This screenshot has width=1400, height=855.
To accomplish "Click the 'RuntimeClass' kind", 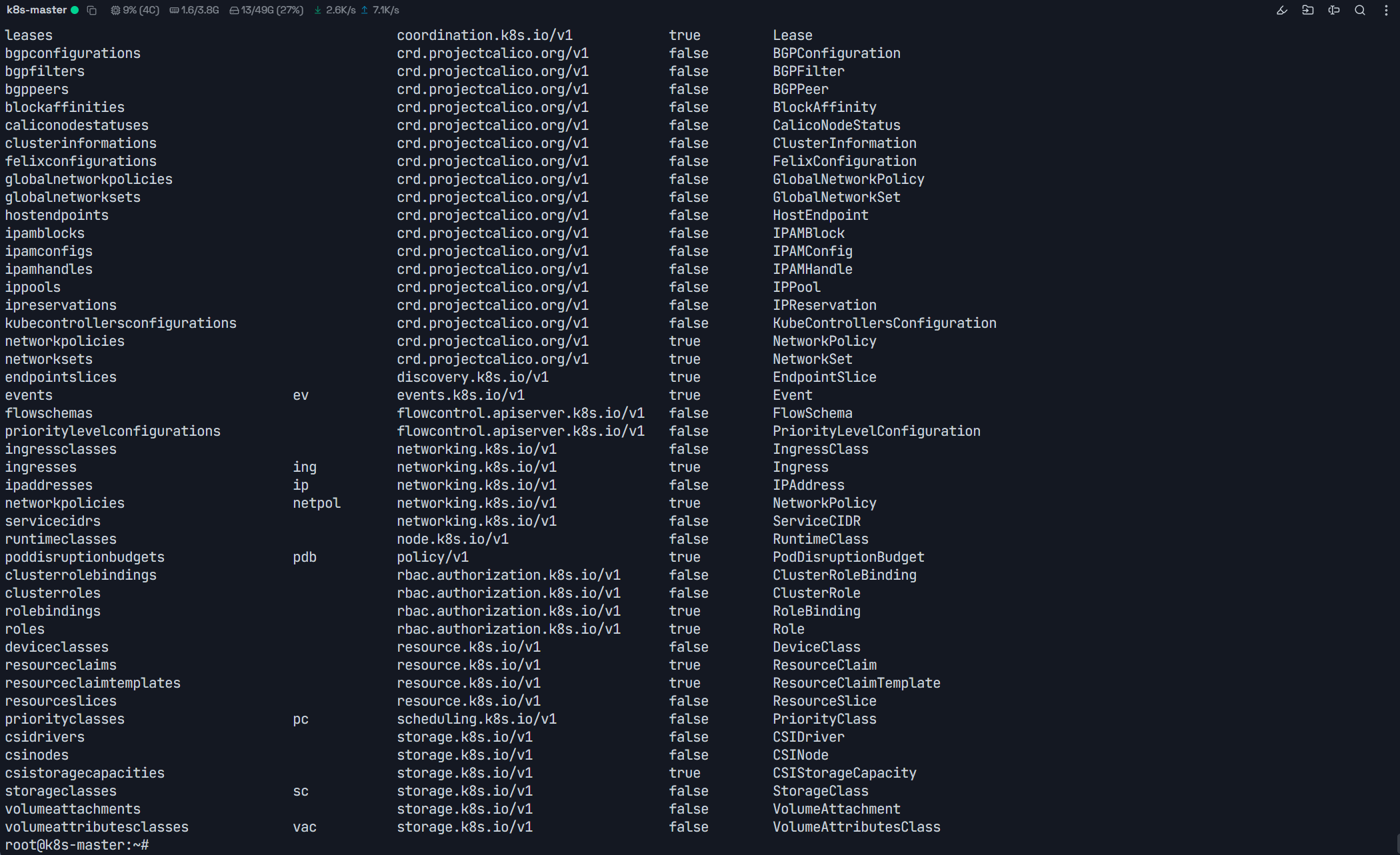I will tap(821, 539).
